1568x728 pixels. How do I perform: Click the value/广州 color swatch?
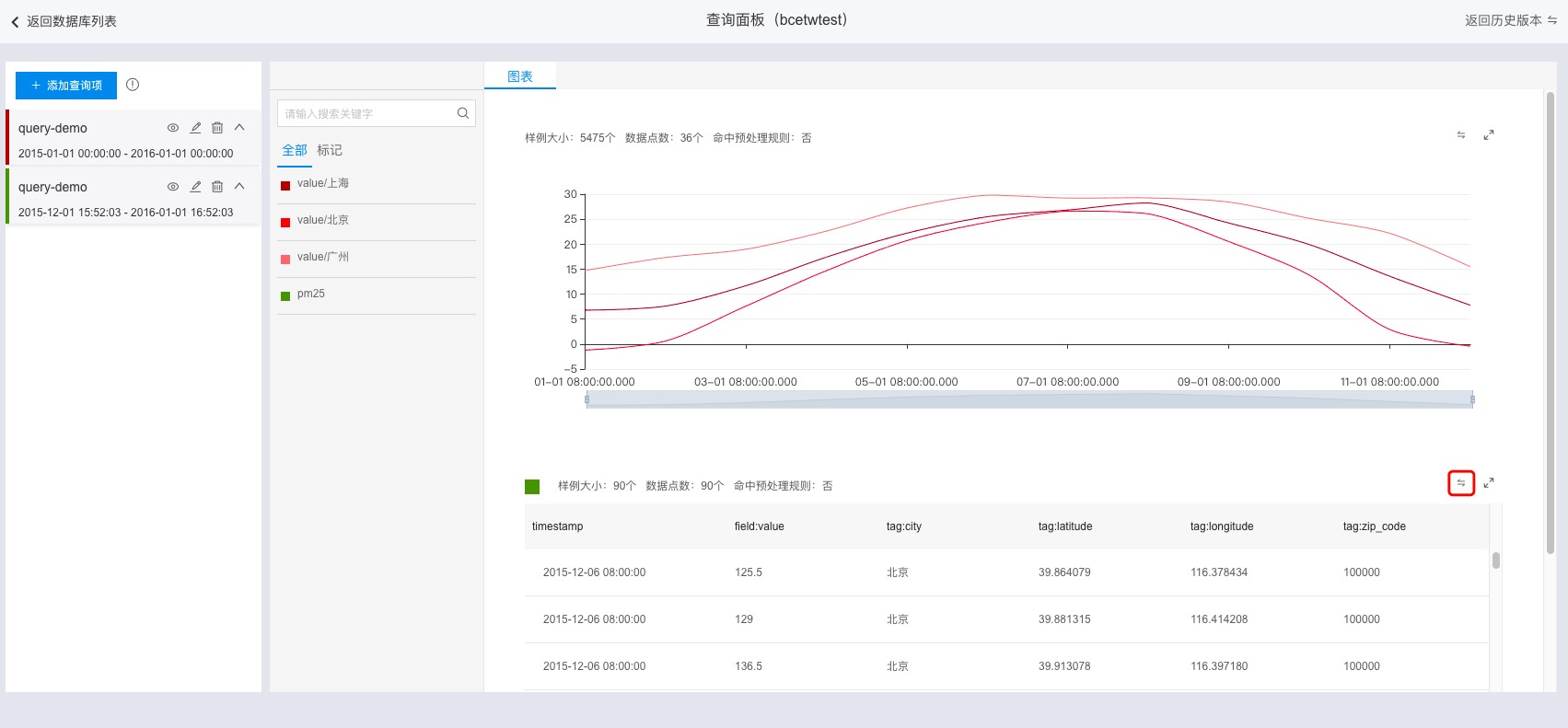tap(285, 259)
